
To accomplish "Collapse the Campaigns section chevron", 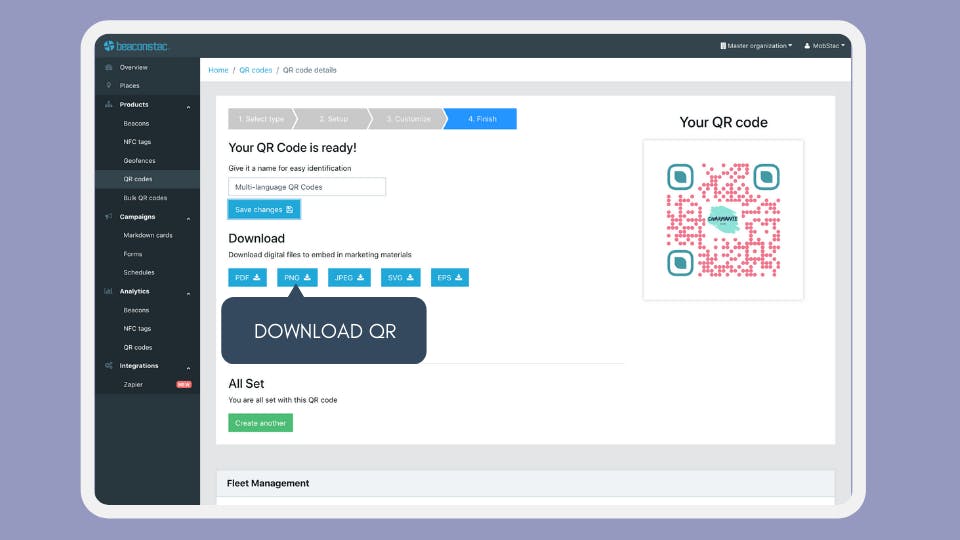I will pyautogui.click(x=189, y=219).
